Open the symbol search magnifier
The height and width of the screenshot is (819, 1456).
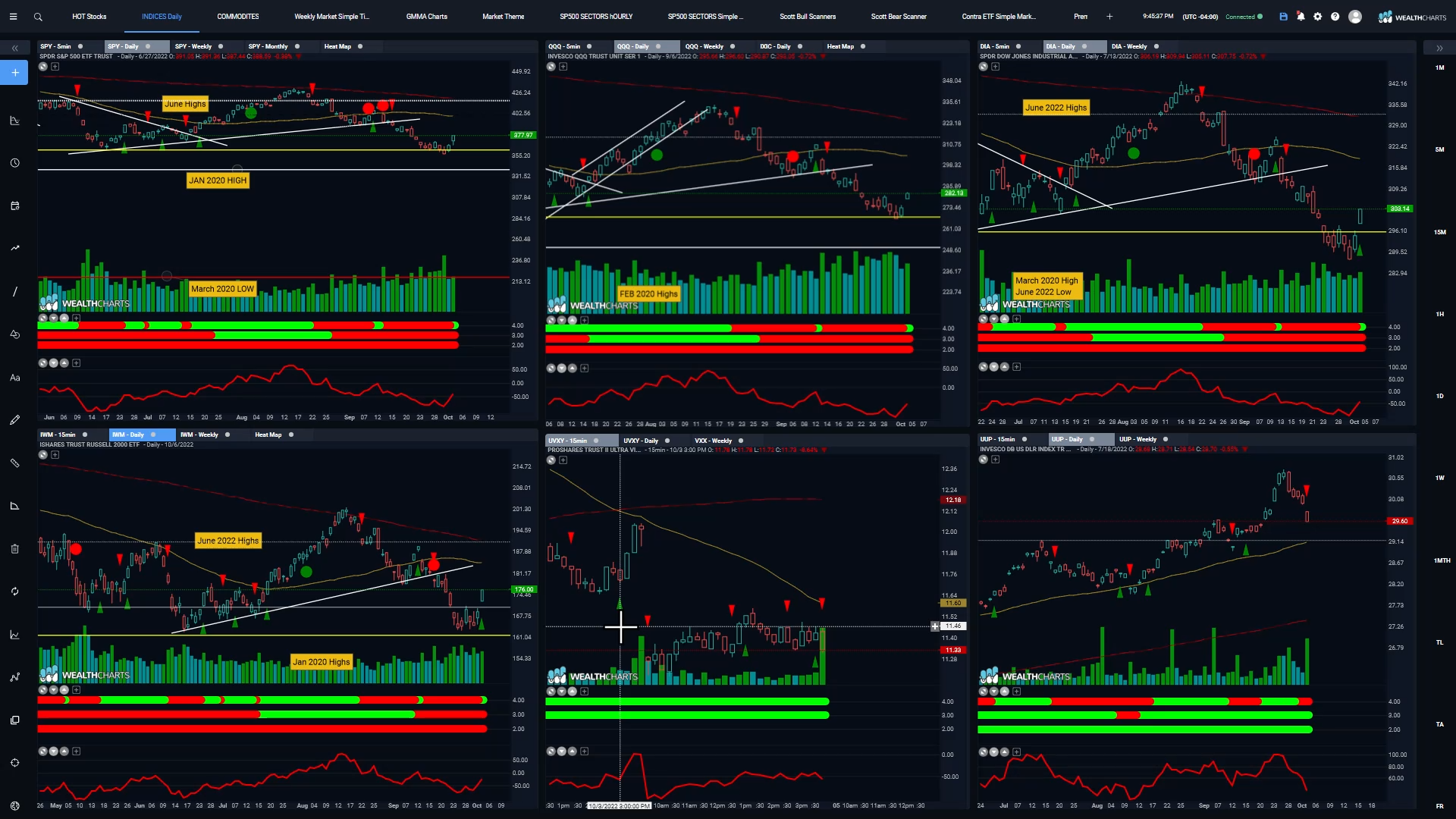[x=38, y=17]
